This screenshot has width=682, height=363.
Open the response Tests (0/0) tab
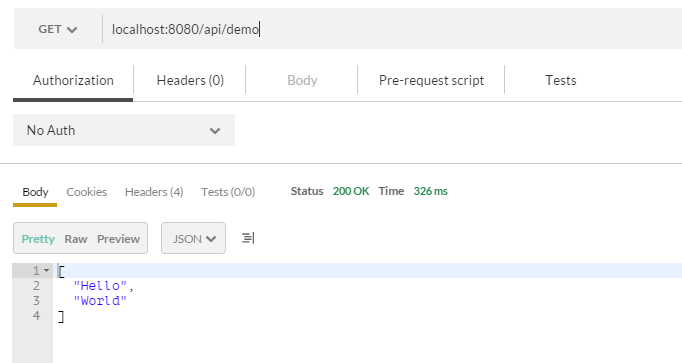tap(228, 192)
